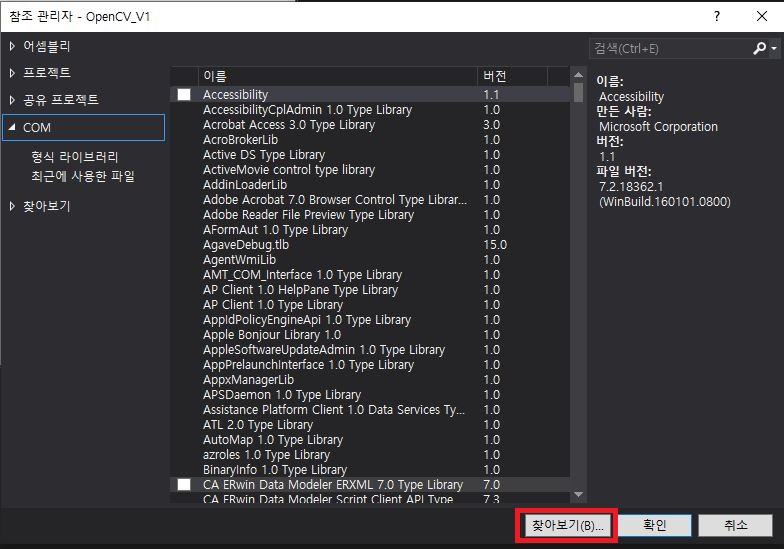Click the list scrollbar down arrow
This screenshot has width=784, height=549.
578,494
